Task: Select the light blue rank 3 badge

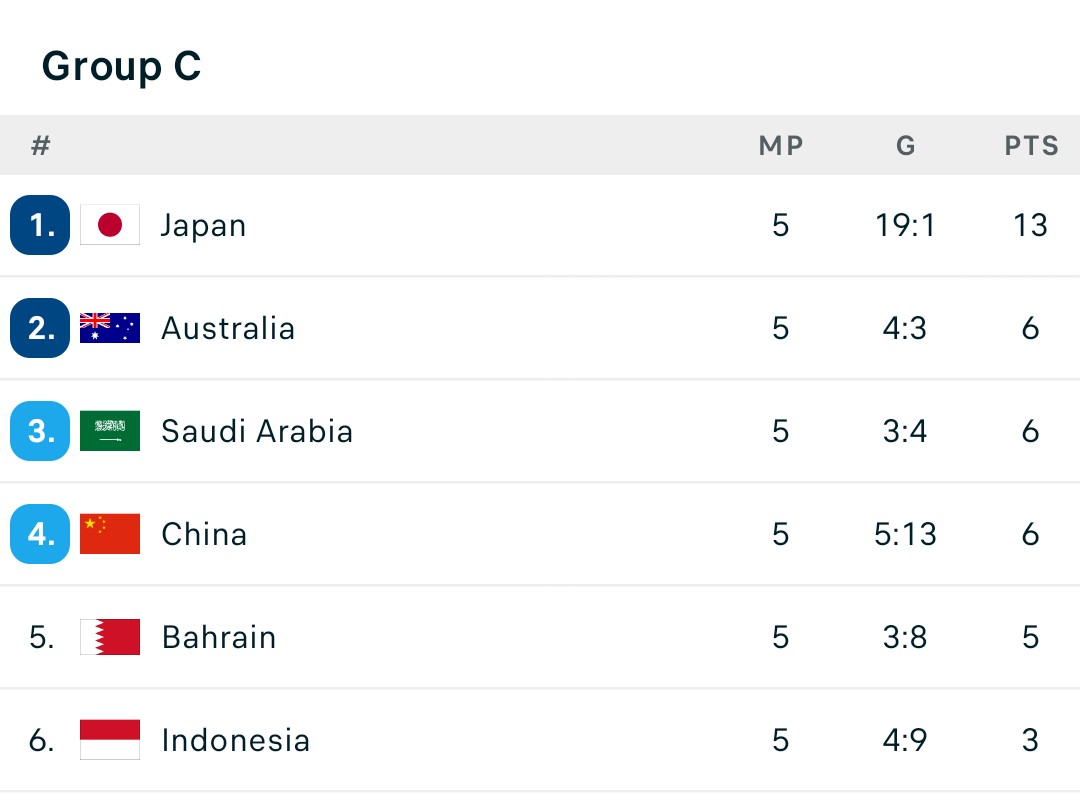Action: click(x=40, y=431)
